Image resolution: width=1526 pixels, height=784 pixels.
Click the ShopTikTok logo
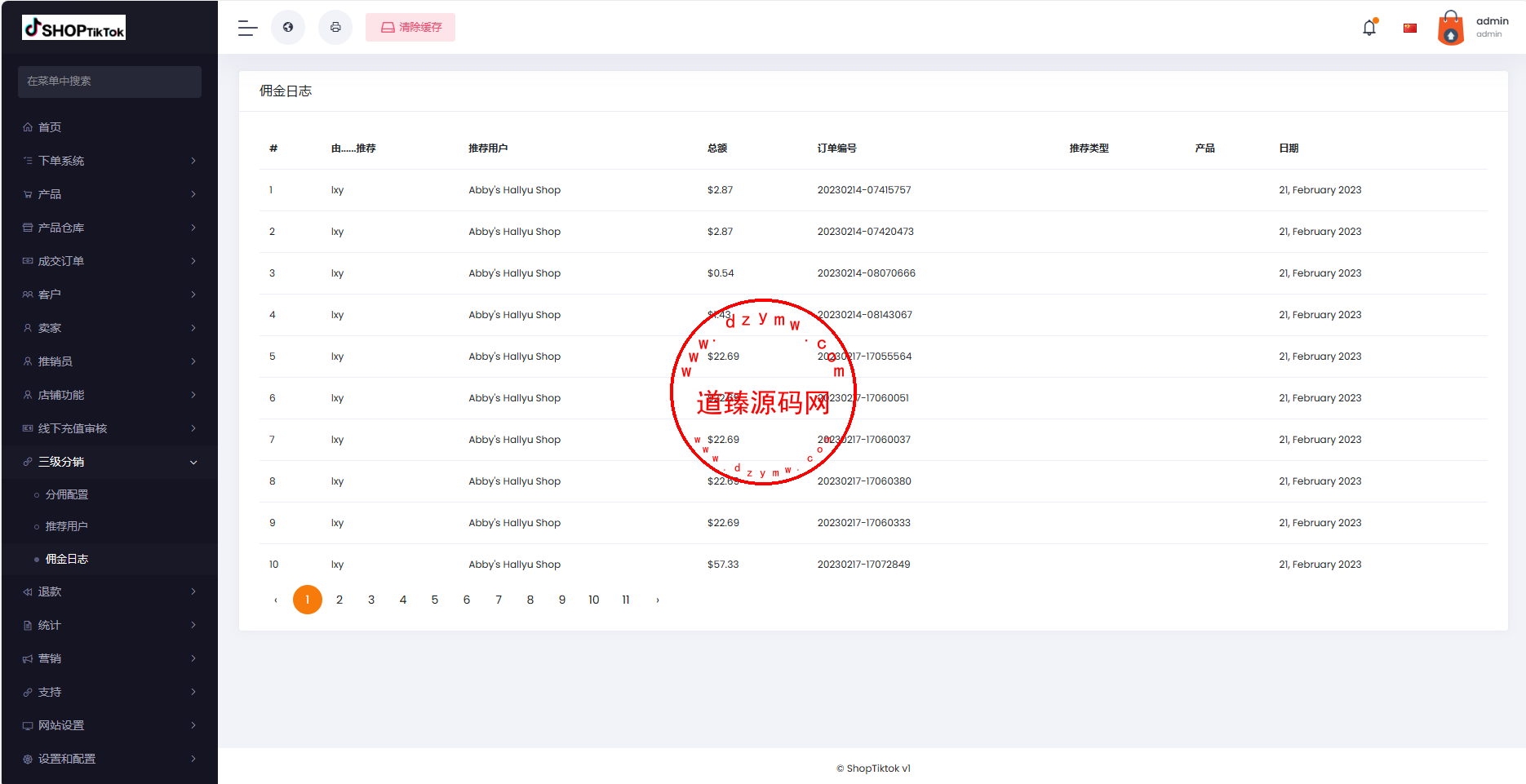(x=74, y=28)
